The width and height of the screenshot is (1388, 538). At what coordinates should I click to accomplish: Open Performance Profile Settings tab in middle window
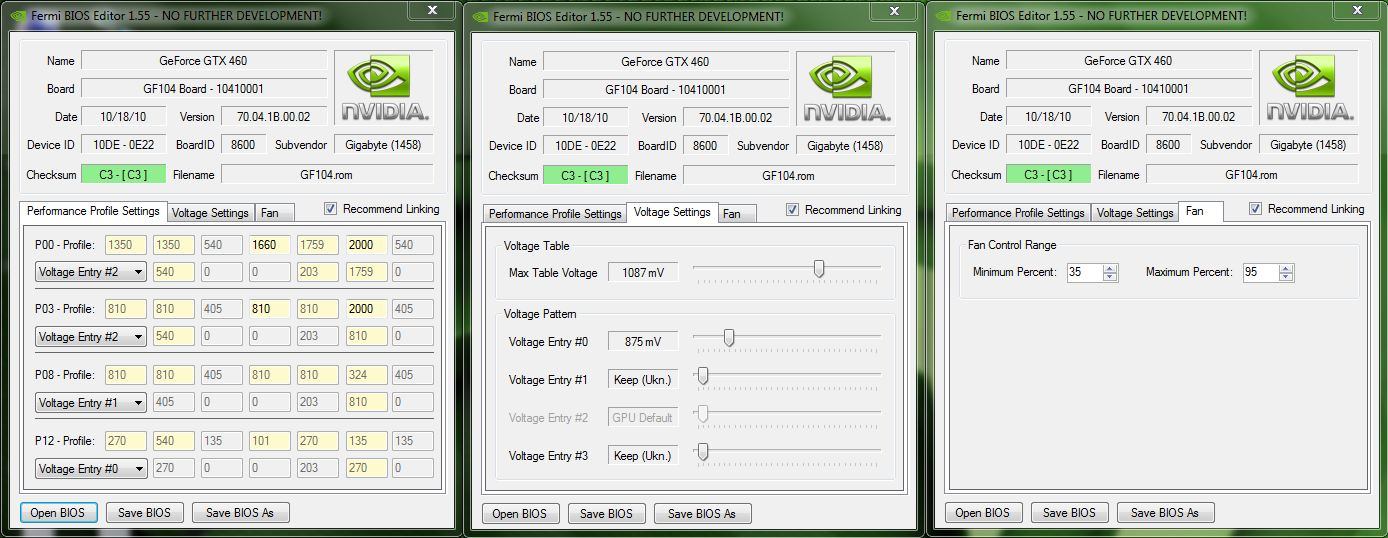555,214
